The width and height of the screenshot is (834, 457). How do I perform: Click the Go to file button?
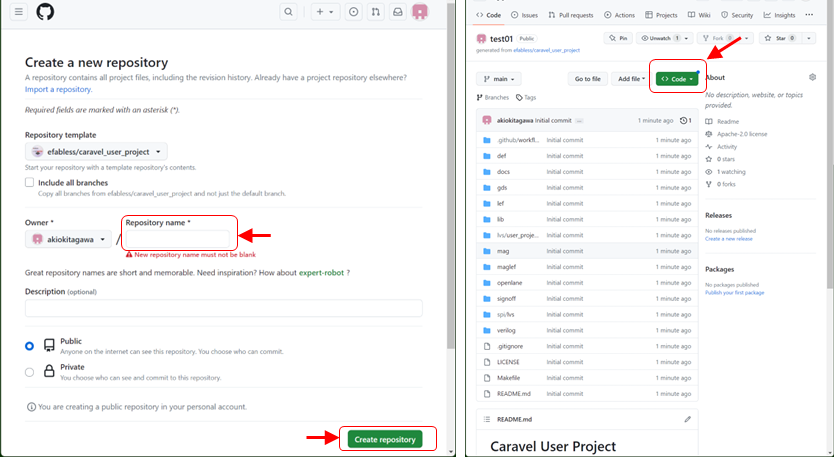point(587,79)
